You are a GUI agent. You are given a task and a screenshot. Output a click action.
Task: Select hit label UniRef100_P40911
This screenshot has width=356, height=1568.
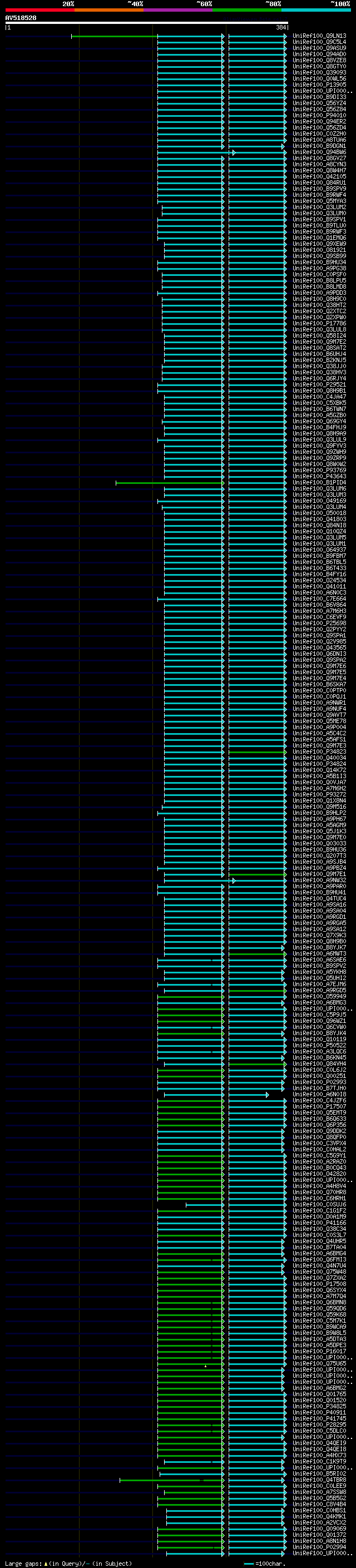point(319,1413)
